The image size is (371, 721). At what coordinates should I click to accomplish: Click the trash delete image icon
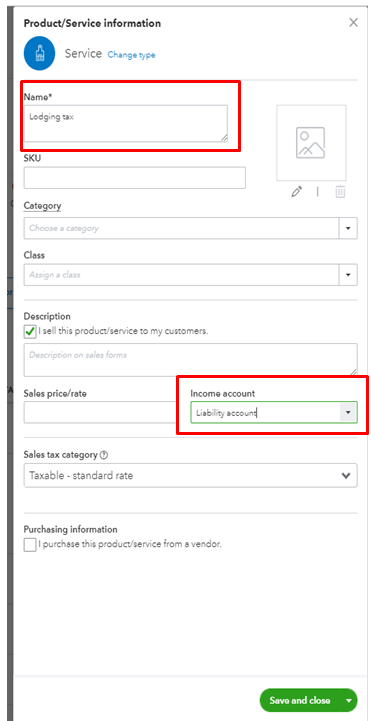tap(340, 192)
